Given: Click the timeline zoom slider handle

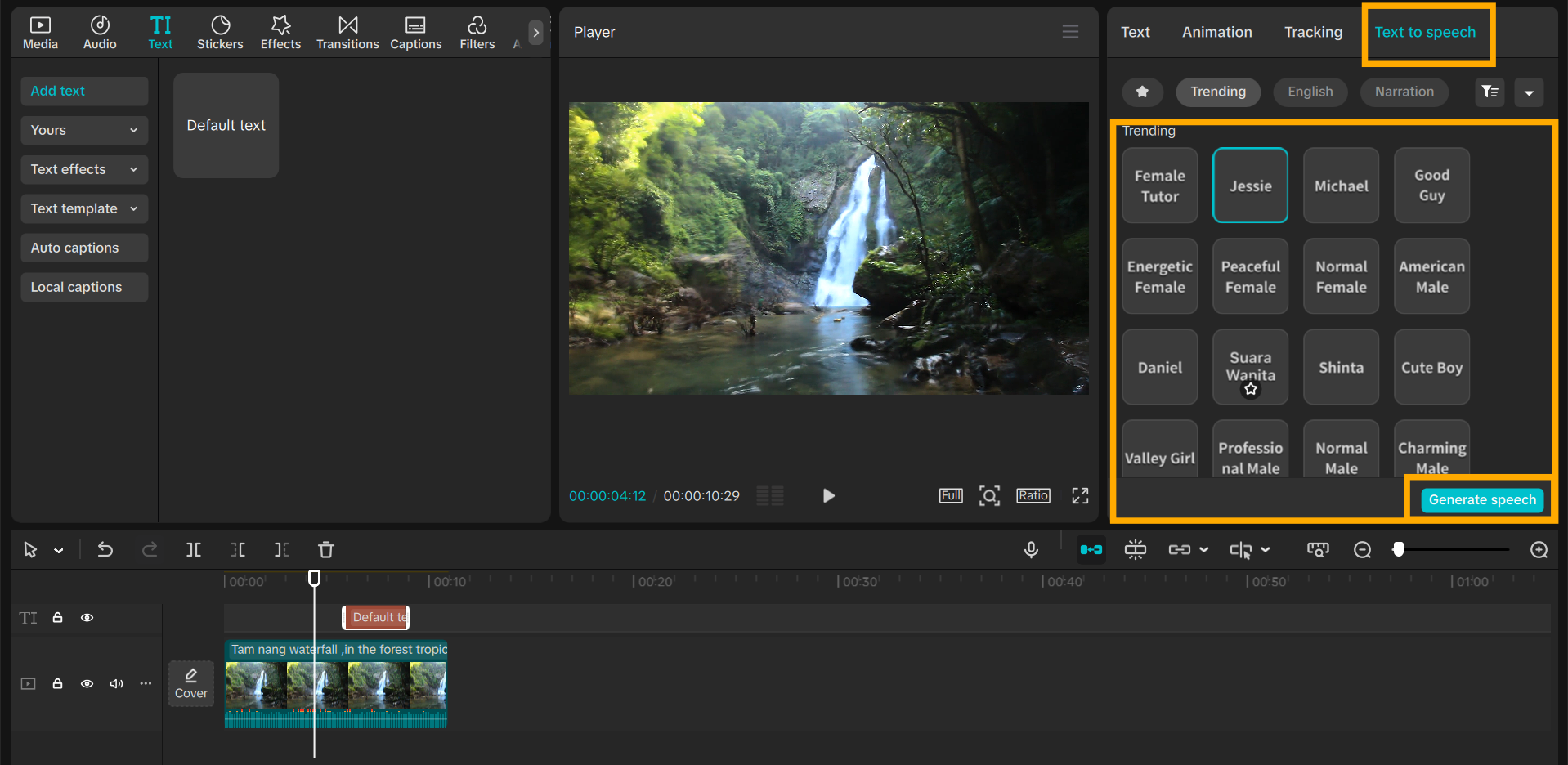Looking at the screenshot, I should [1399, 550].
